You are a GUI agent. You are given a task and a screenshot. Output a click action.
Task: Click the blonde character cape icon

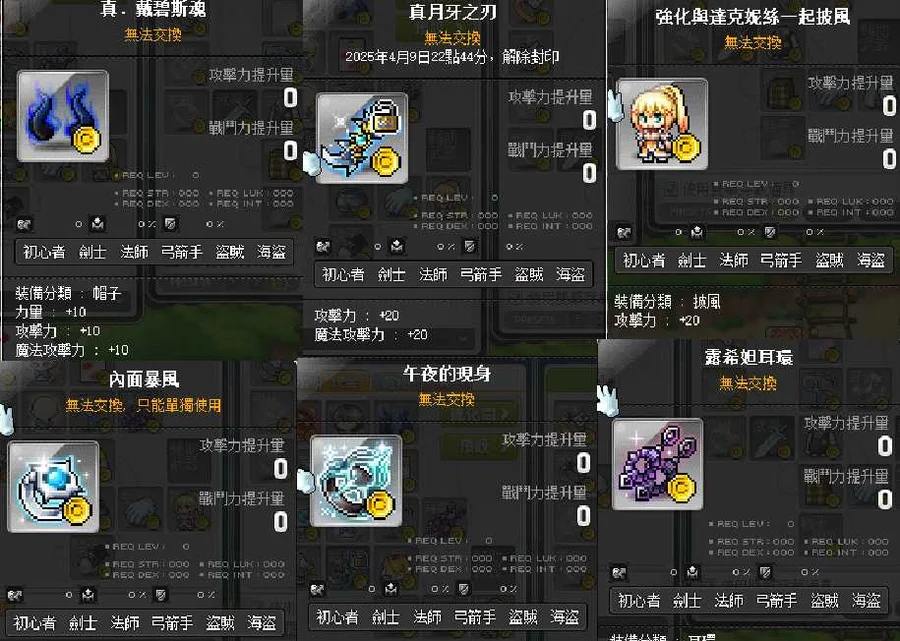click(662, 124)
